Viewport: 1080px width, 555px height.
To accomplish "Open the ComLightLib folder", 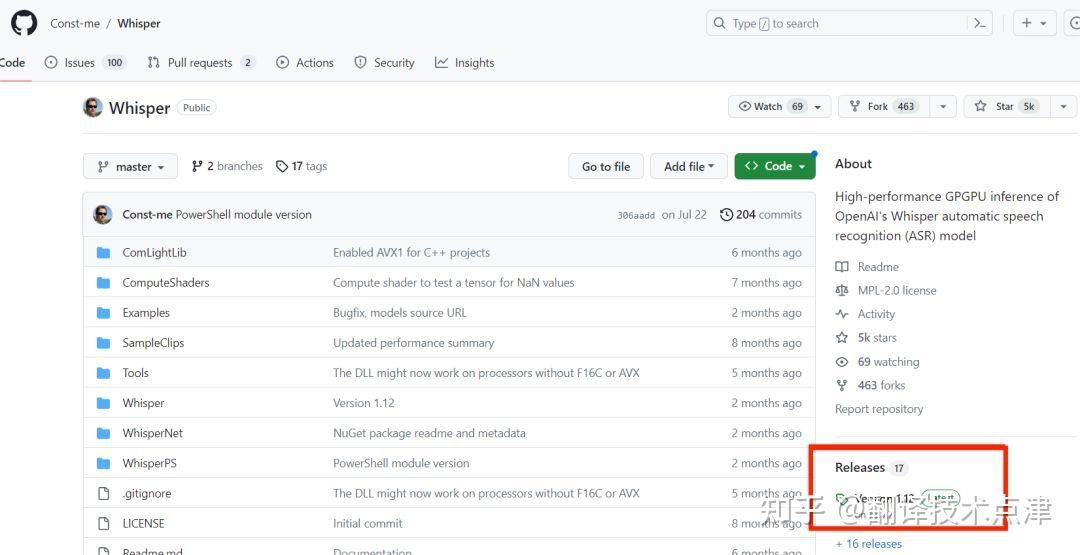I will [x=154, y=253].
